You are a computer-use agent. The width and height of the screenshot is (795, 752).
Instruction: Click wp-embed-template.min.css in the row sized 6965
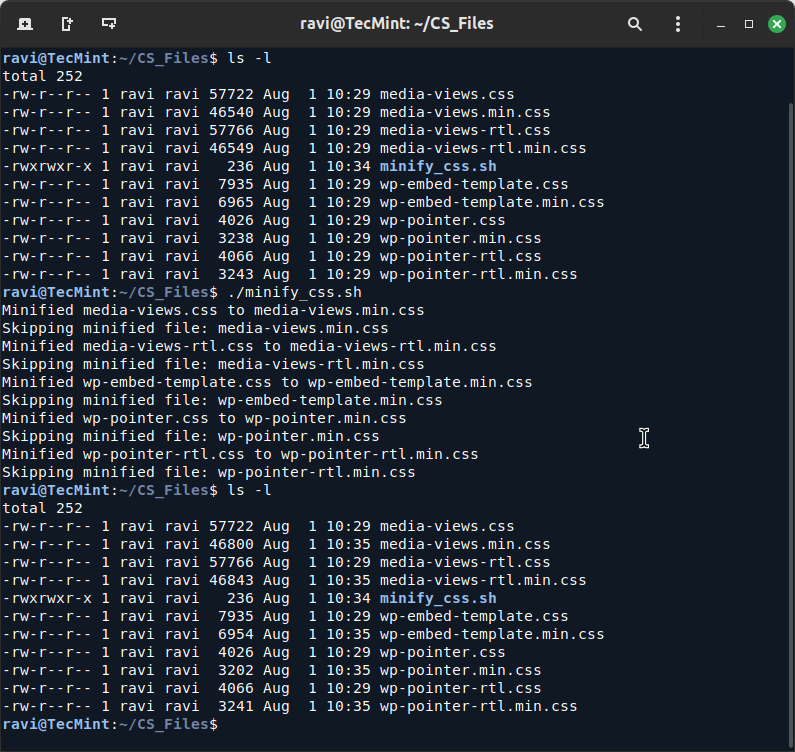(492, 202)
